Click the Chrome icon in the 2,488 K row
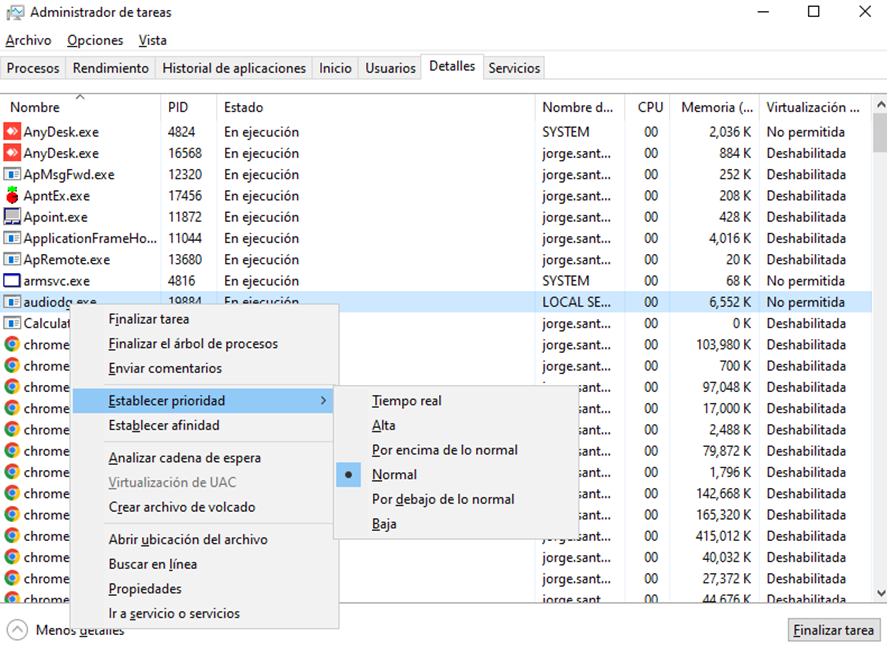This screenshot has width=887, height=649. pyautogui.click(x=12, y=429)
